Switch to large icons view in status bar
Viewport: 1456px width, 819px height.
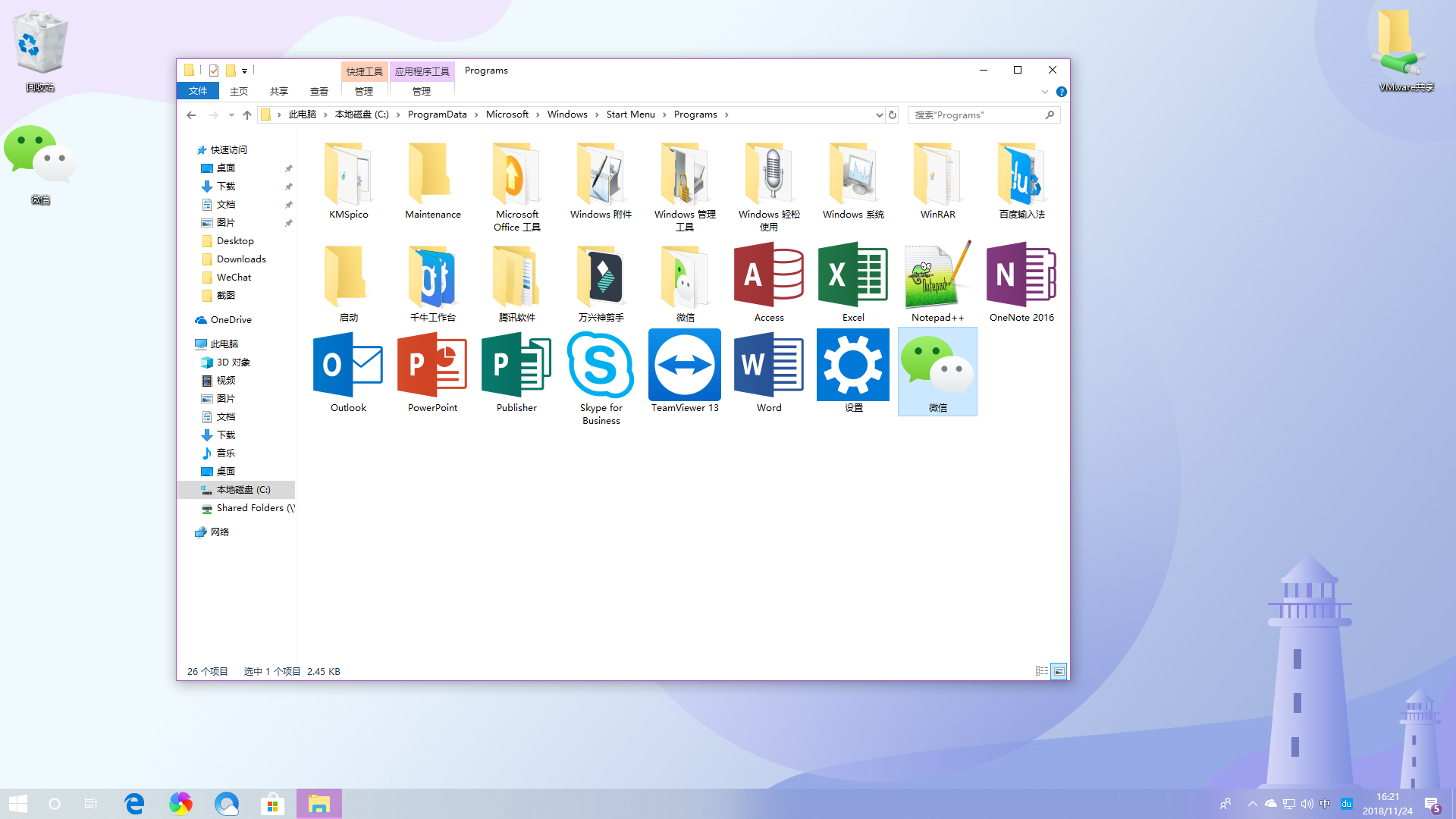point(1059,670)
